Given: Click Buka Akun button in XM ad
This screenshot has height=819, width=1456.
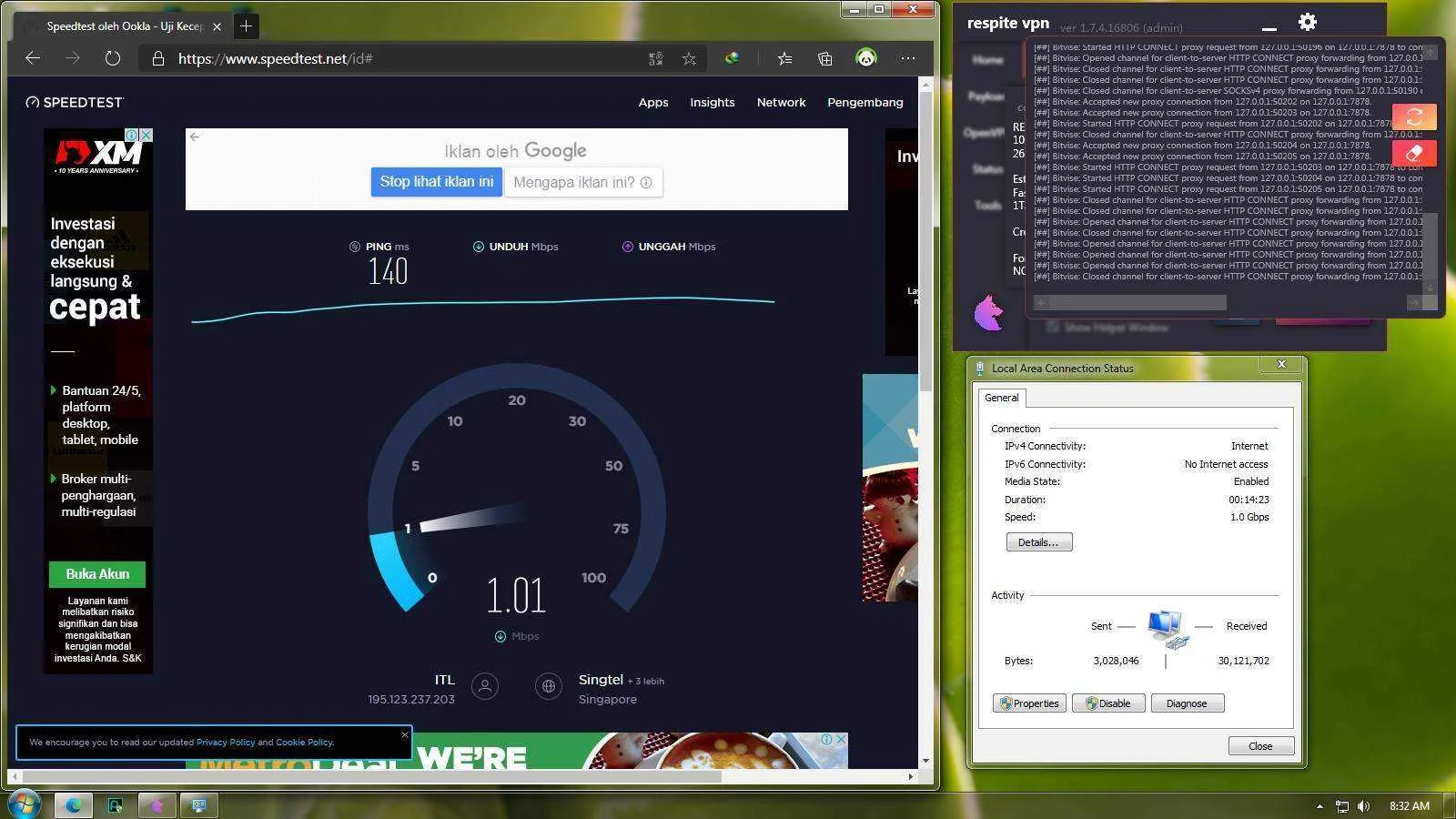Looking at the screenshot, I should pyautogui.click(x=97, y=574).
